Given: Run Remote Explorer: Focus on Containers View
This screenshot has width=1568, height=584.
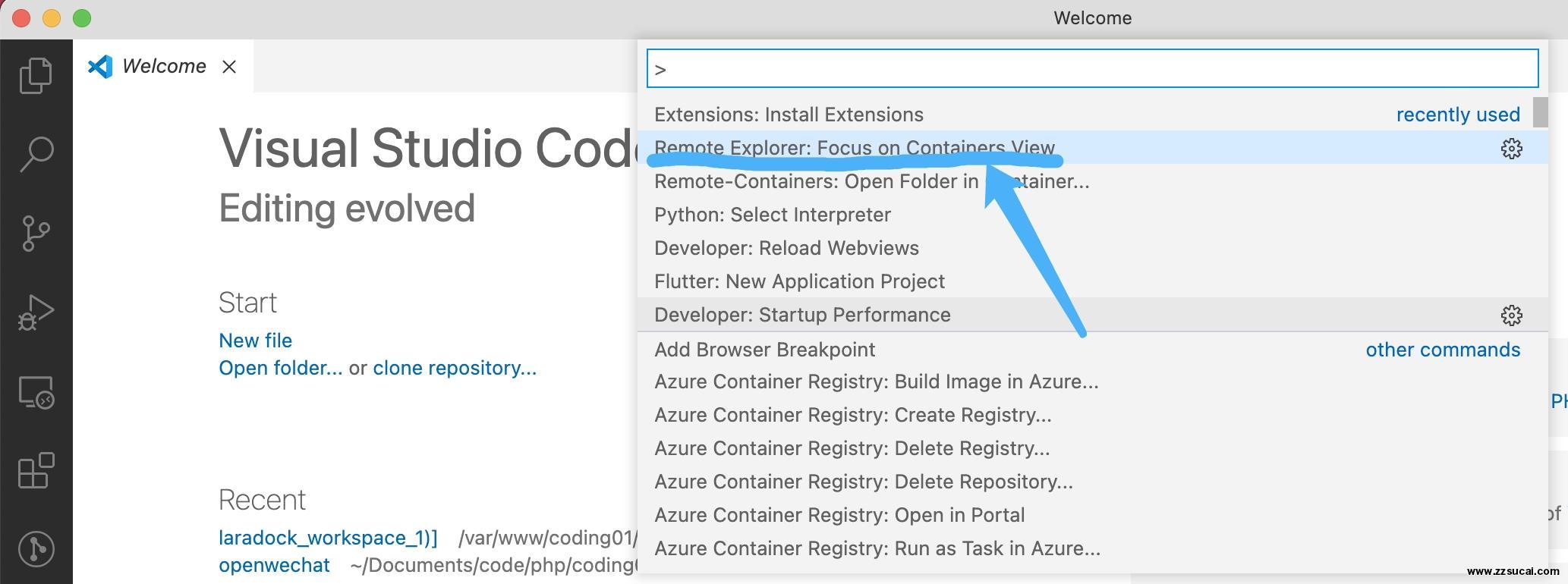Looking at the screenshot, I should point(1092,148).
